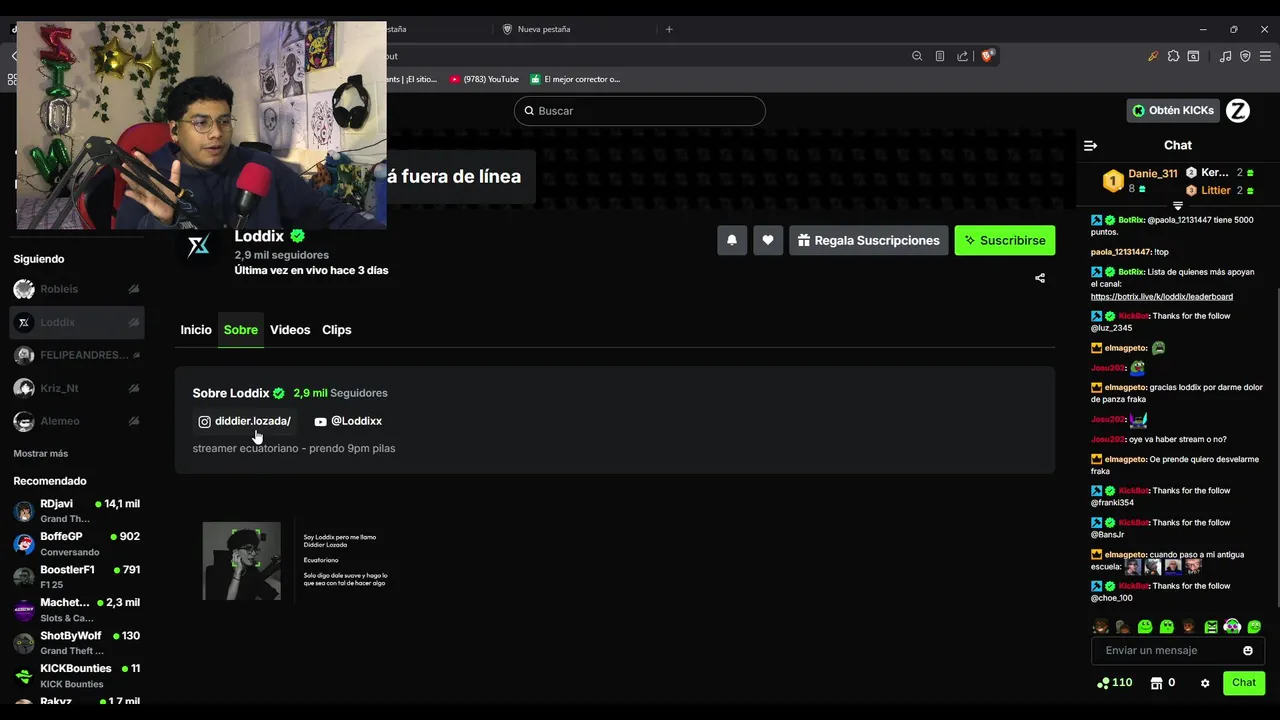Open BoffeGP recommended channel
The height and width of the screenshot is (720, 1280).
point(77,544)
